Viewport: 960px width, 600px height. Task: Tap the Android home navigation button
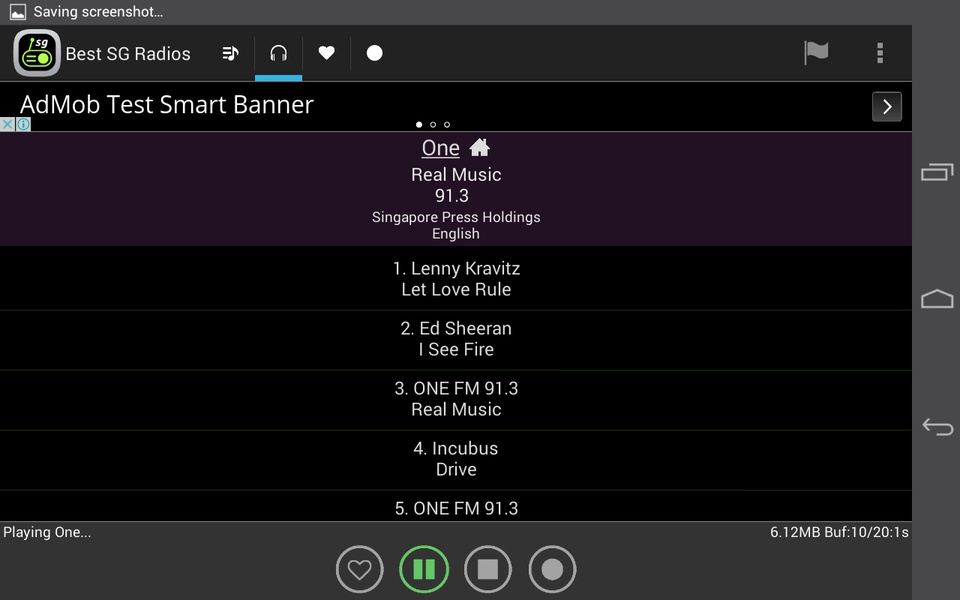[x=937, y=299]
